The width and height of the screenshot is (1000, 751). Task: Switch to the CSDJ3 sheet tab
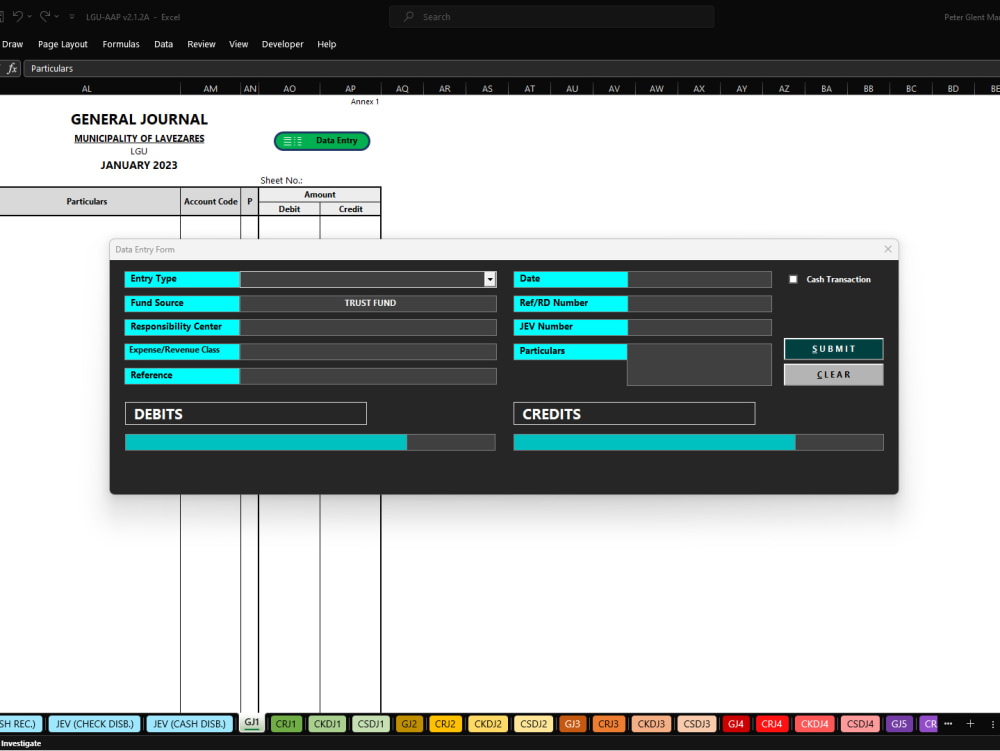[x=696, y=724]
